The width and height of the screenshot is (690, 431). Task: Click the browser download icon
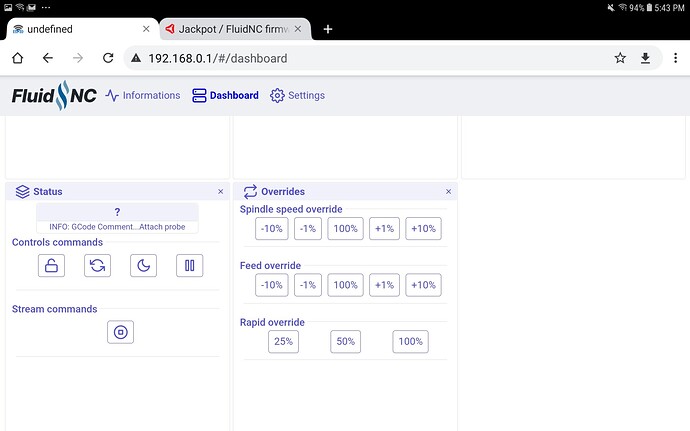point(645,58)
